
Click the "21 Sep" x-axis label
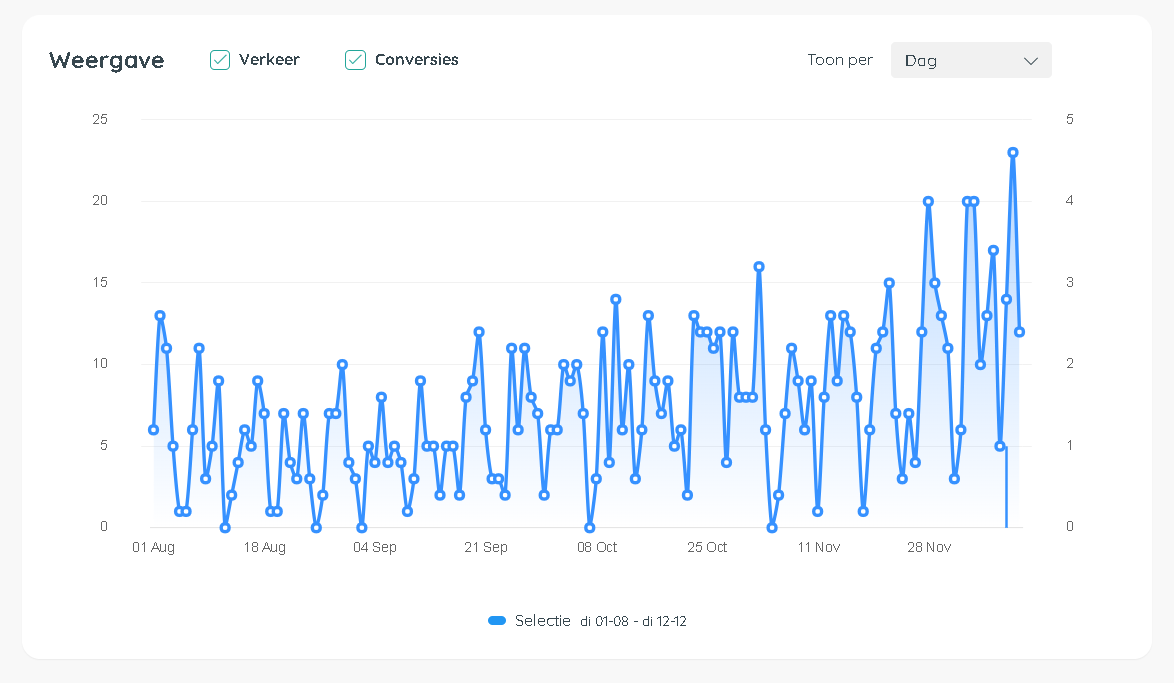pos(486,547)
